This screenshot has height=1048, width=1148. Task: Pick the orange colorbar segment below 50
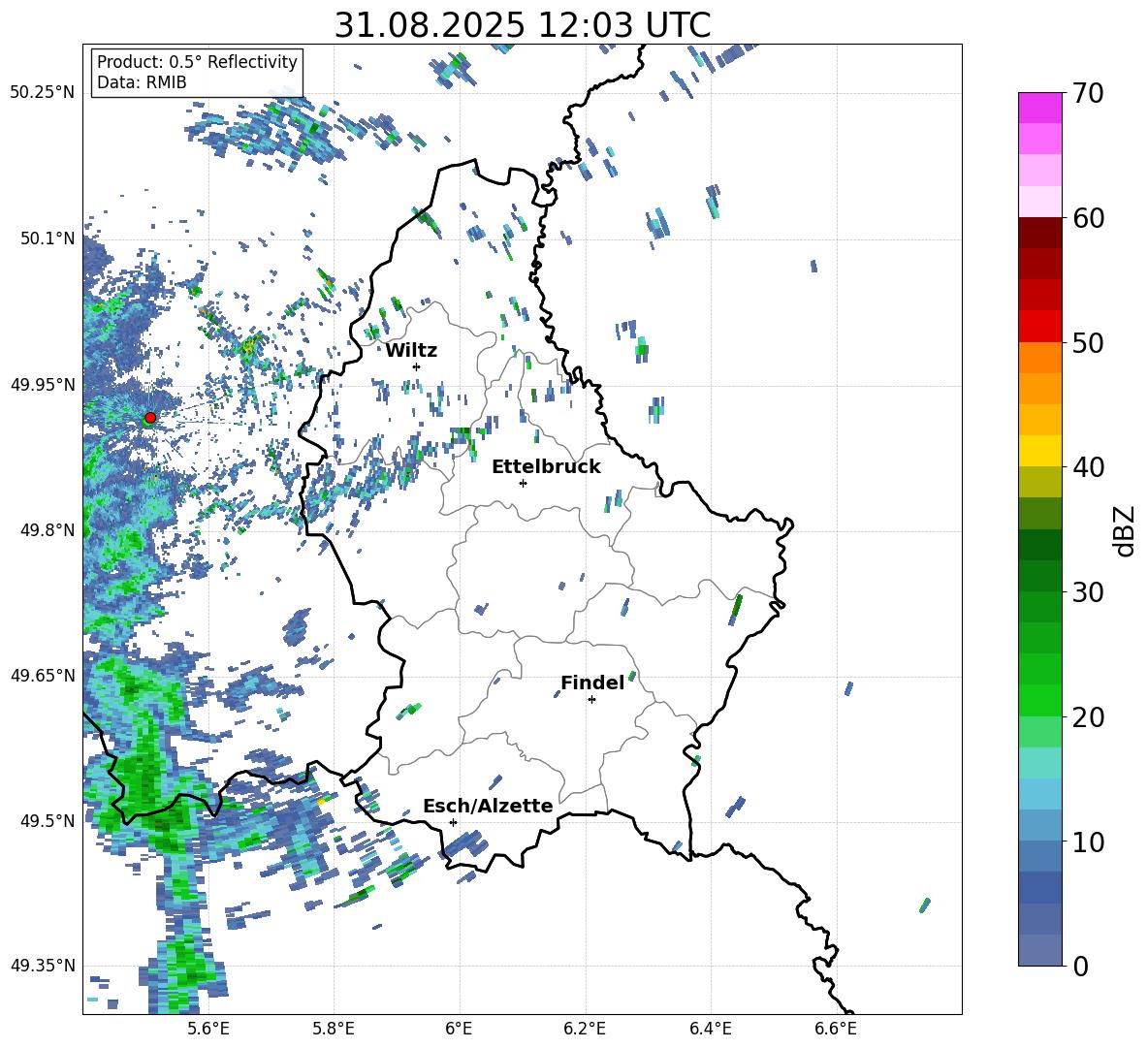pyautogui.click(x=1039, y=357)
